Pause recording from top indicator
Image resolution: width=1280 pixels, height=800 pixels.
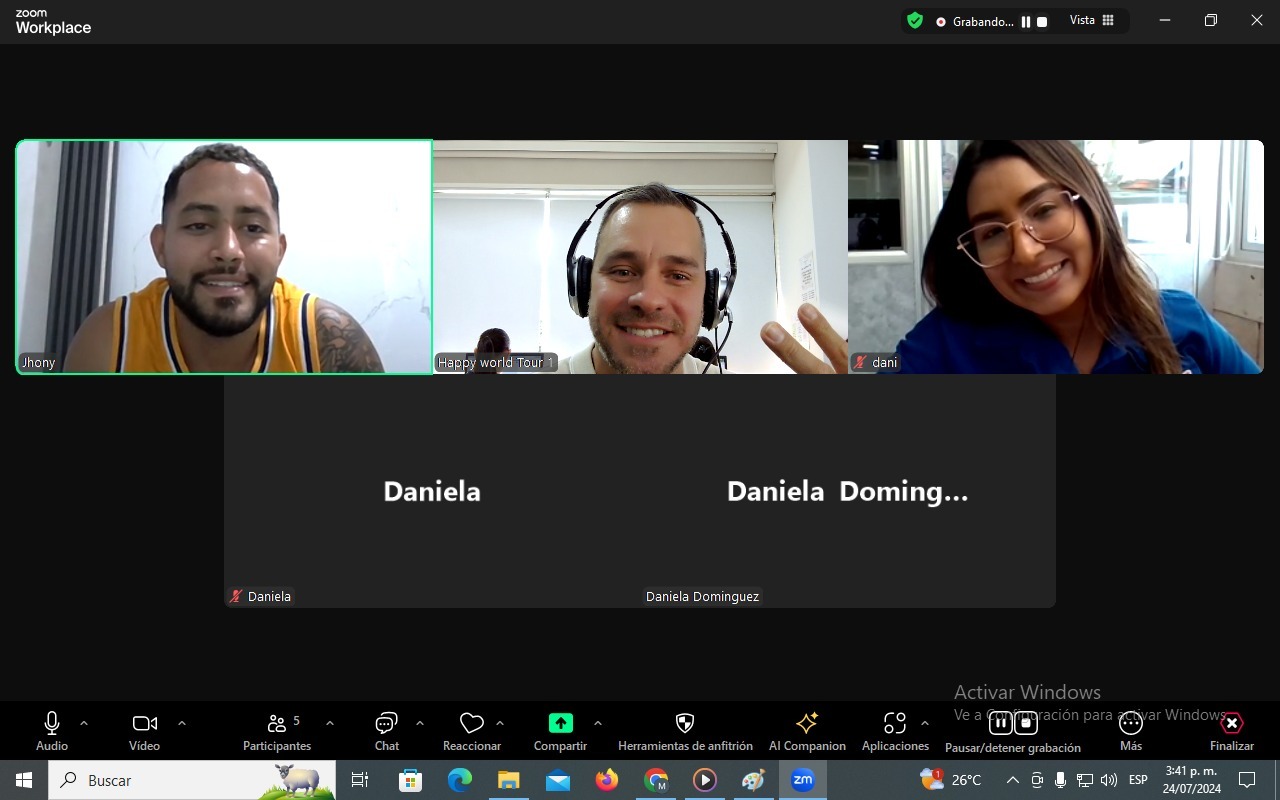click(1026, 21)
